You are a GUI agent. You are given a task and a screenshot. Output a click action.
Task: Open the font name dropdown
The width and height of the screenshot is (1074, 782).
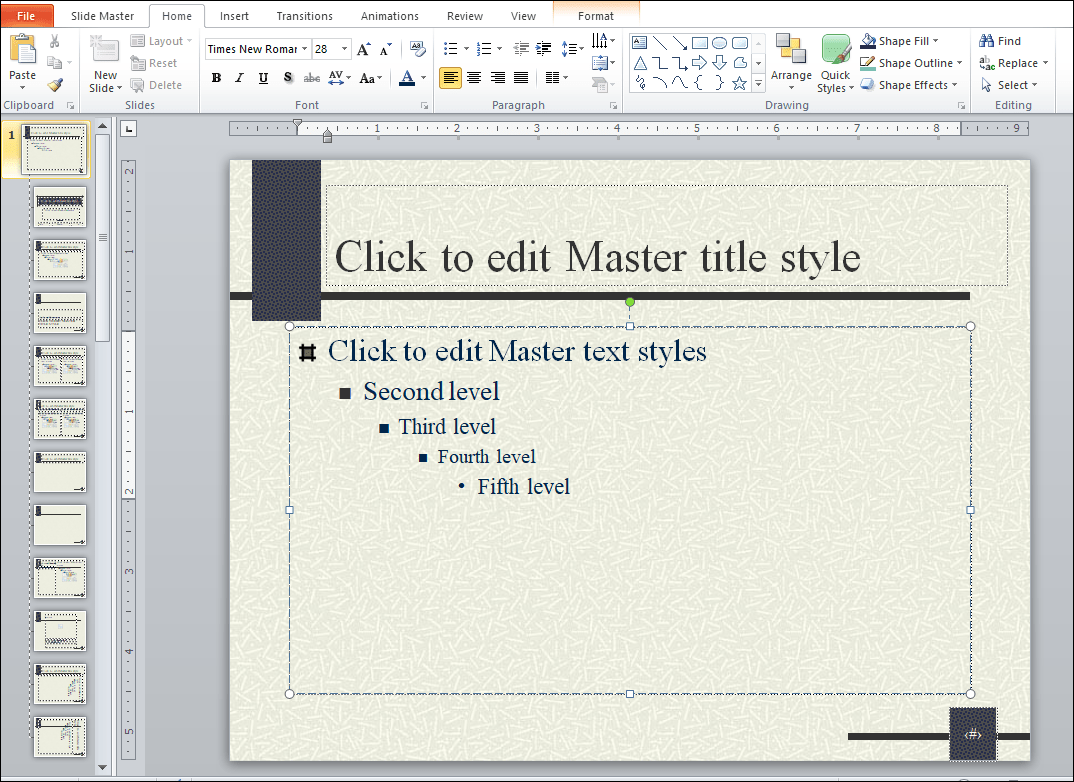tap(304, 49)
